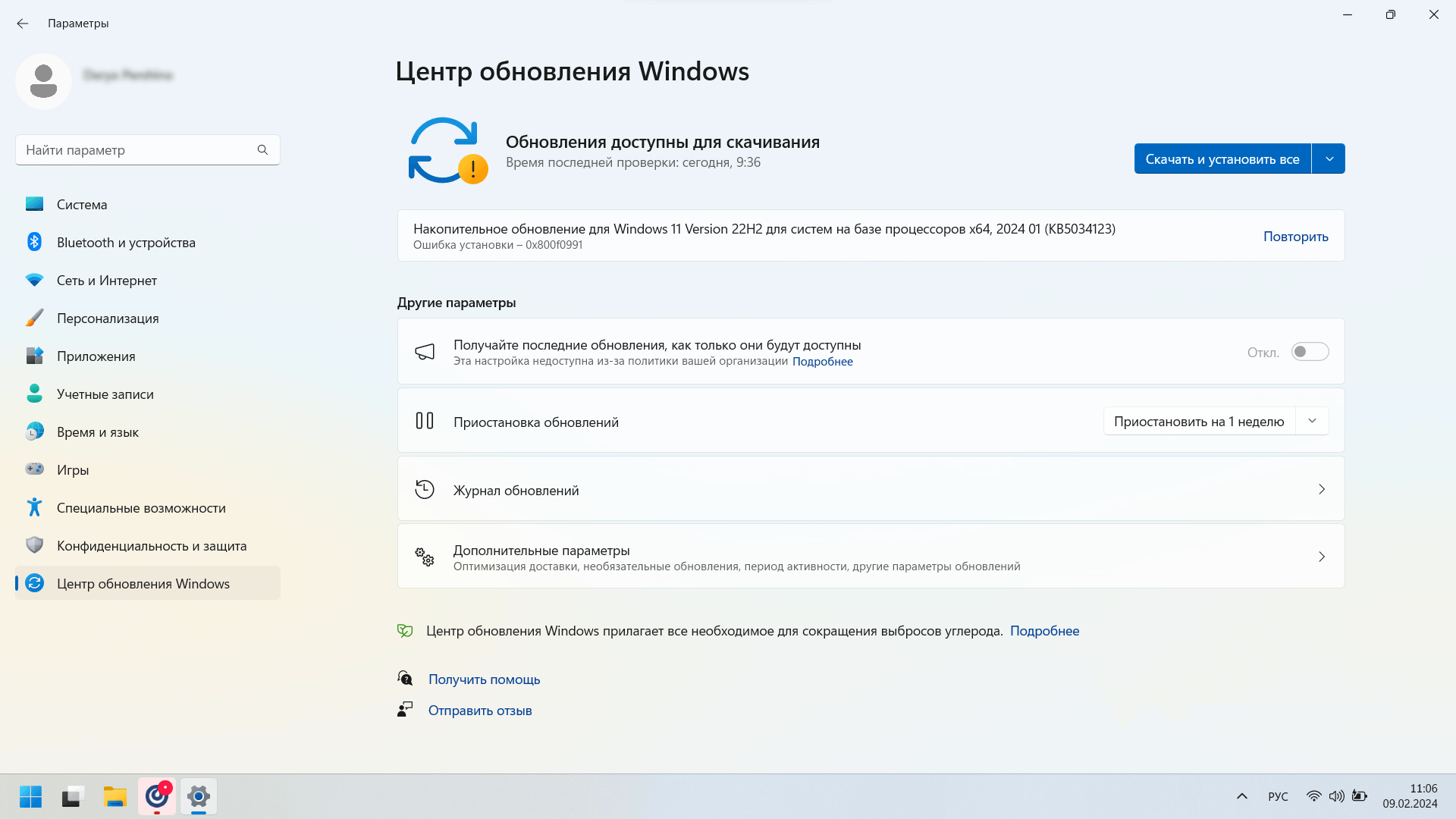Image resolution: width=1456 pixels, height=819 pixels.
Task: Open Приложения section
Action: (x=148, y=356)
